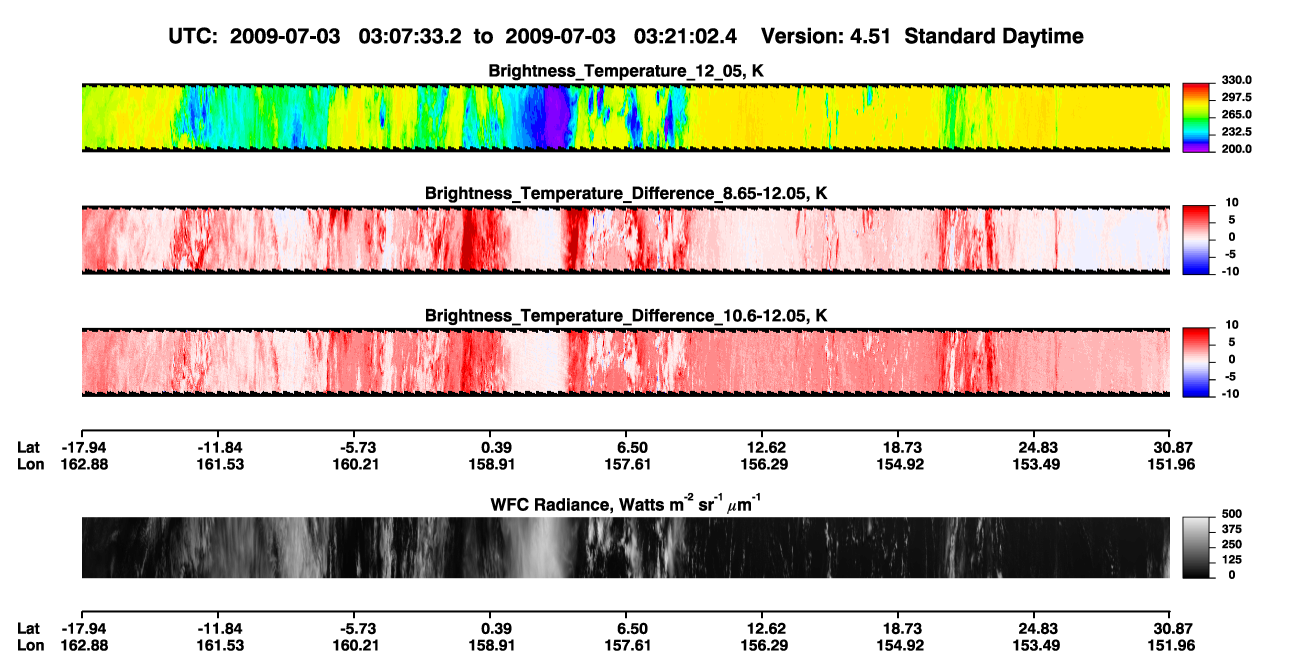Click the 10.6-12.05 difference image strip
Viewport: 1300px width, 667px height.
pos(625,362)
